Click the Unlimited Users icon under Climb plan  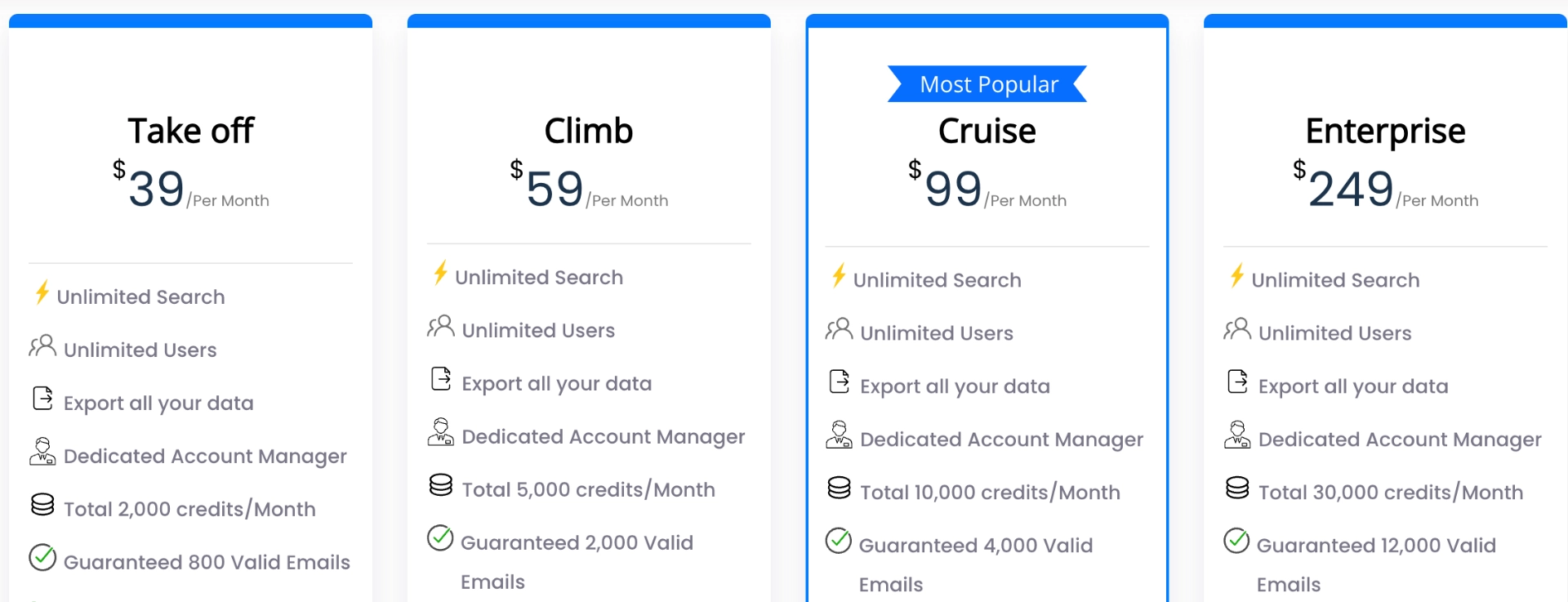pos(441,326)
